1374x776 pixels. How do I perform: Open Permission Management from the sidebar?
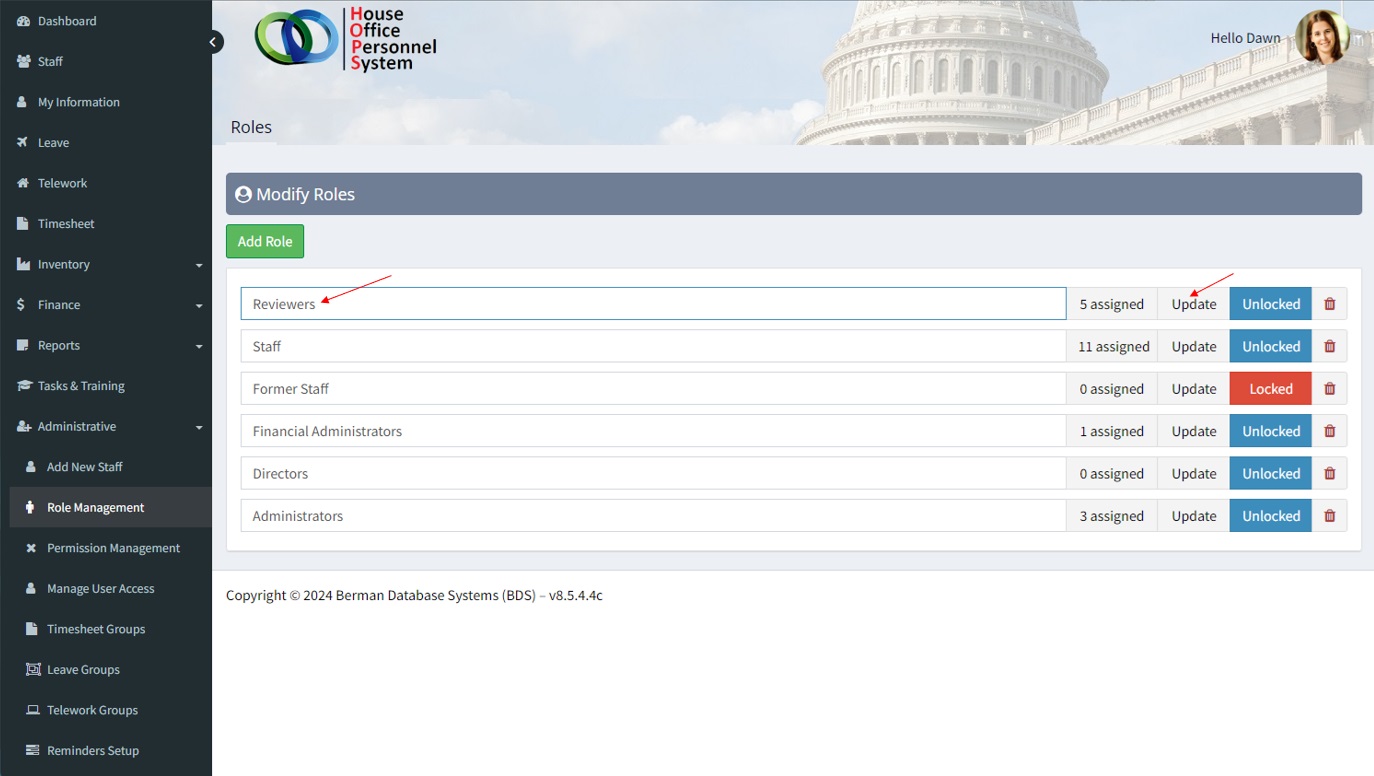[x=113, y=548]
